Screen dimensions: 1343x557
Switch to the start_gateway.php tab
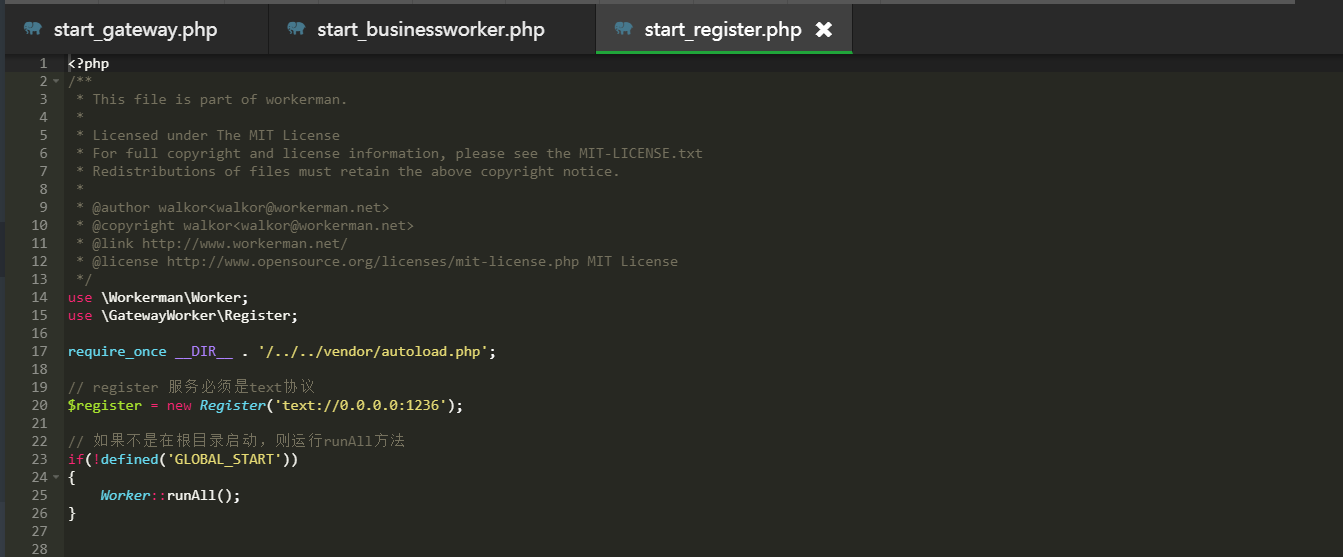click(135, 29)
